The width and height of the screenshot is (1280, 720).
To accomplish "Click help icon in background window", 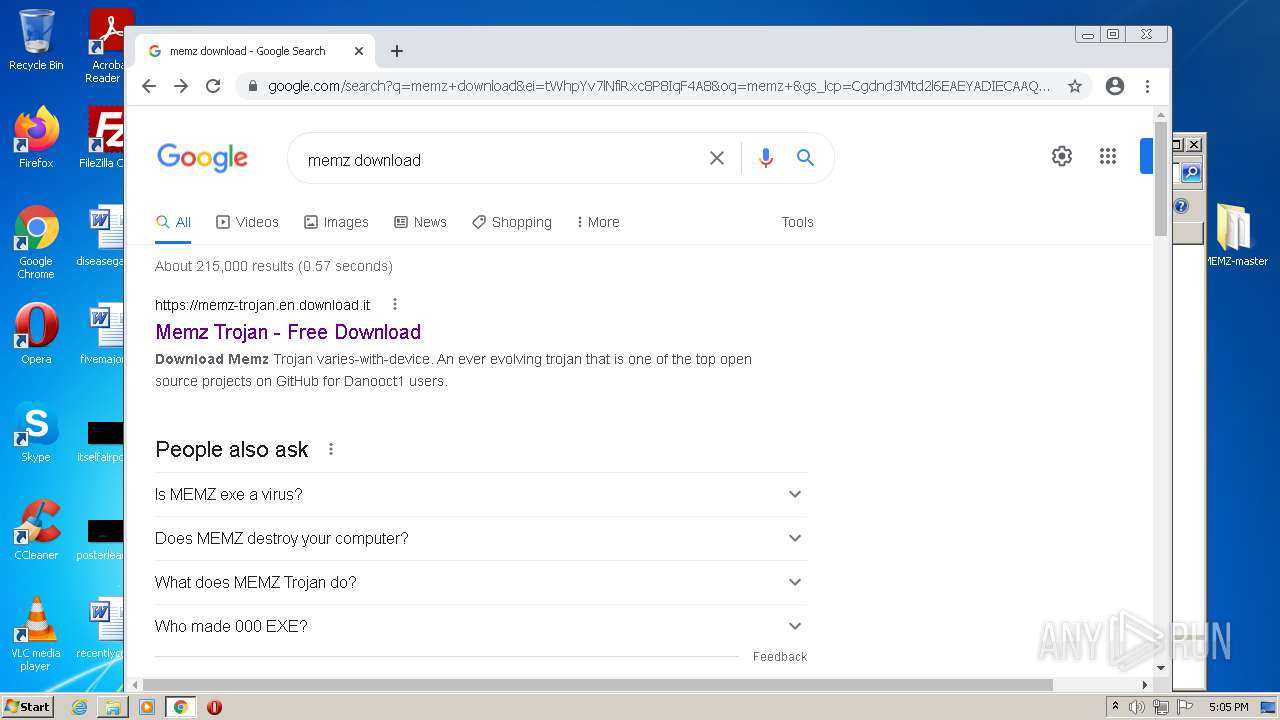I will coord(1181,206).
